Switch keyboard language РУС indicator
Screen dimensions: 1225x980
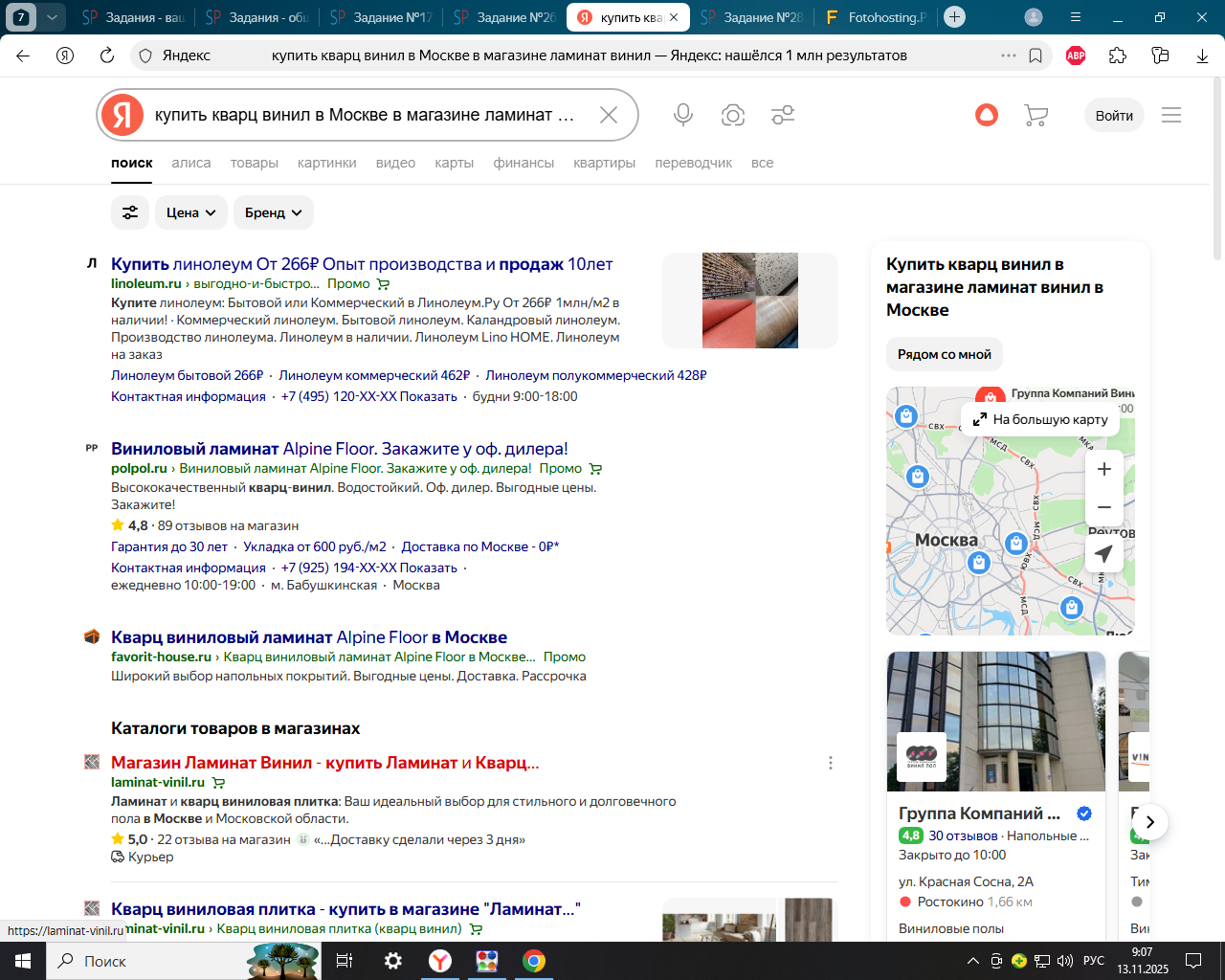(1094, 961)
